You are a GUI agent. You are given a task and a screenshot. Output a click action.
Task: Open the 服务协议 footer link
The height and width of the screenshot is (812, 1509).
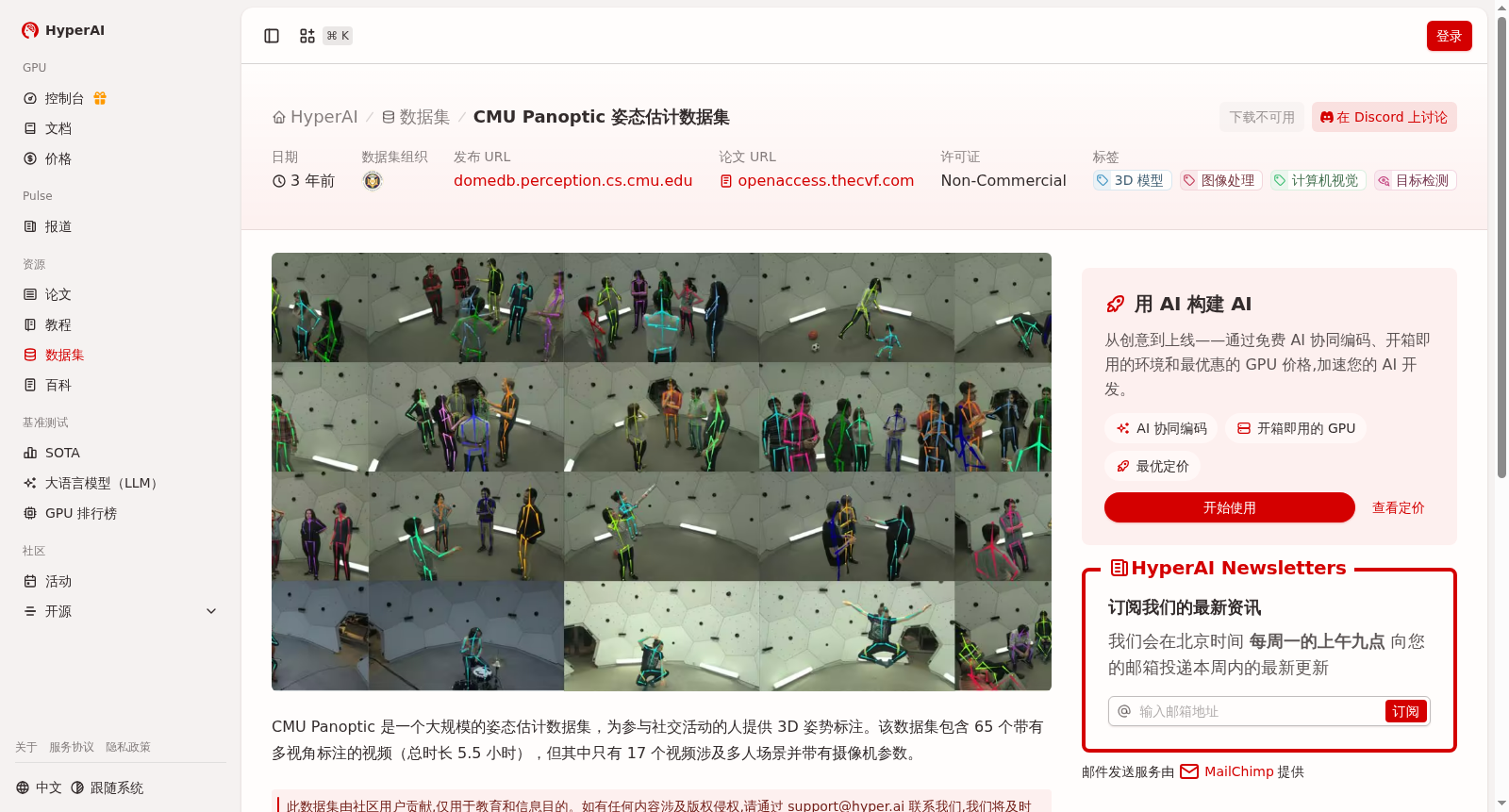72,747
